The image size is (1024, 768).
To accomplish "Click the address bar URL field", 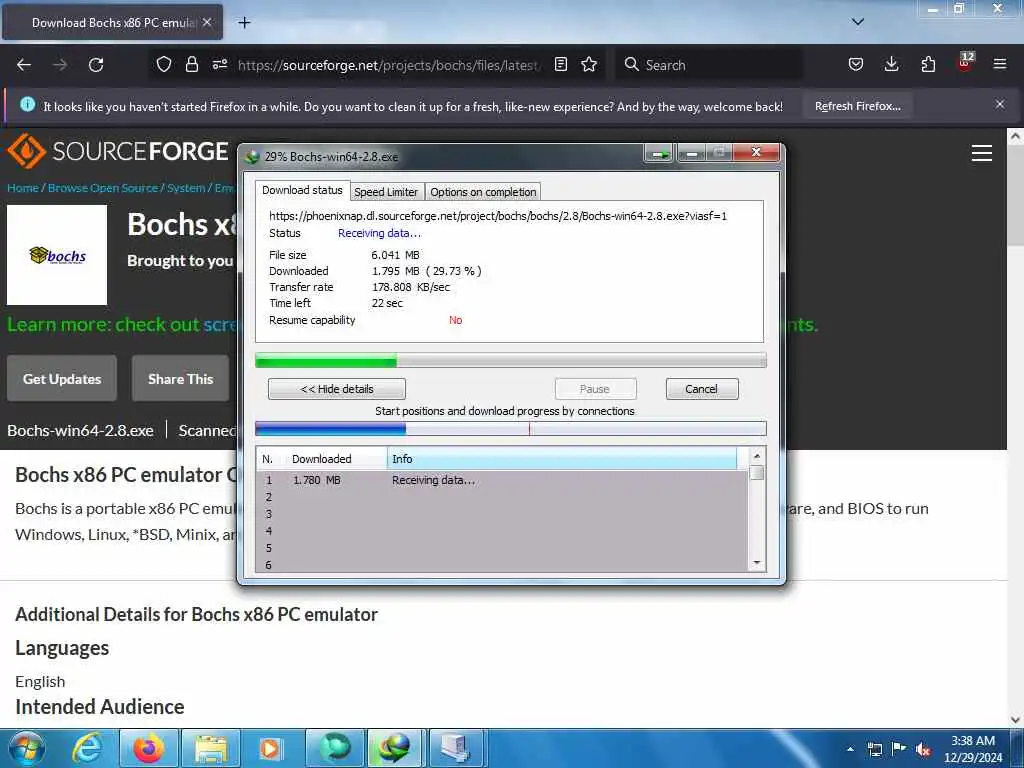I will tap(389, 65).
